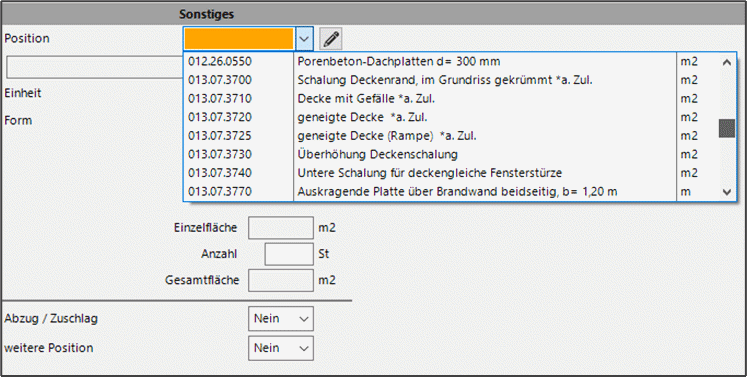The width and height of the screenshot is (747, 377).
Task: Click the Einzelfläche input field
Action: point(281,228)
